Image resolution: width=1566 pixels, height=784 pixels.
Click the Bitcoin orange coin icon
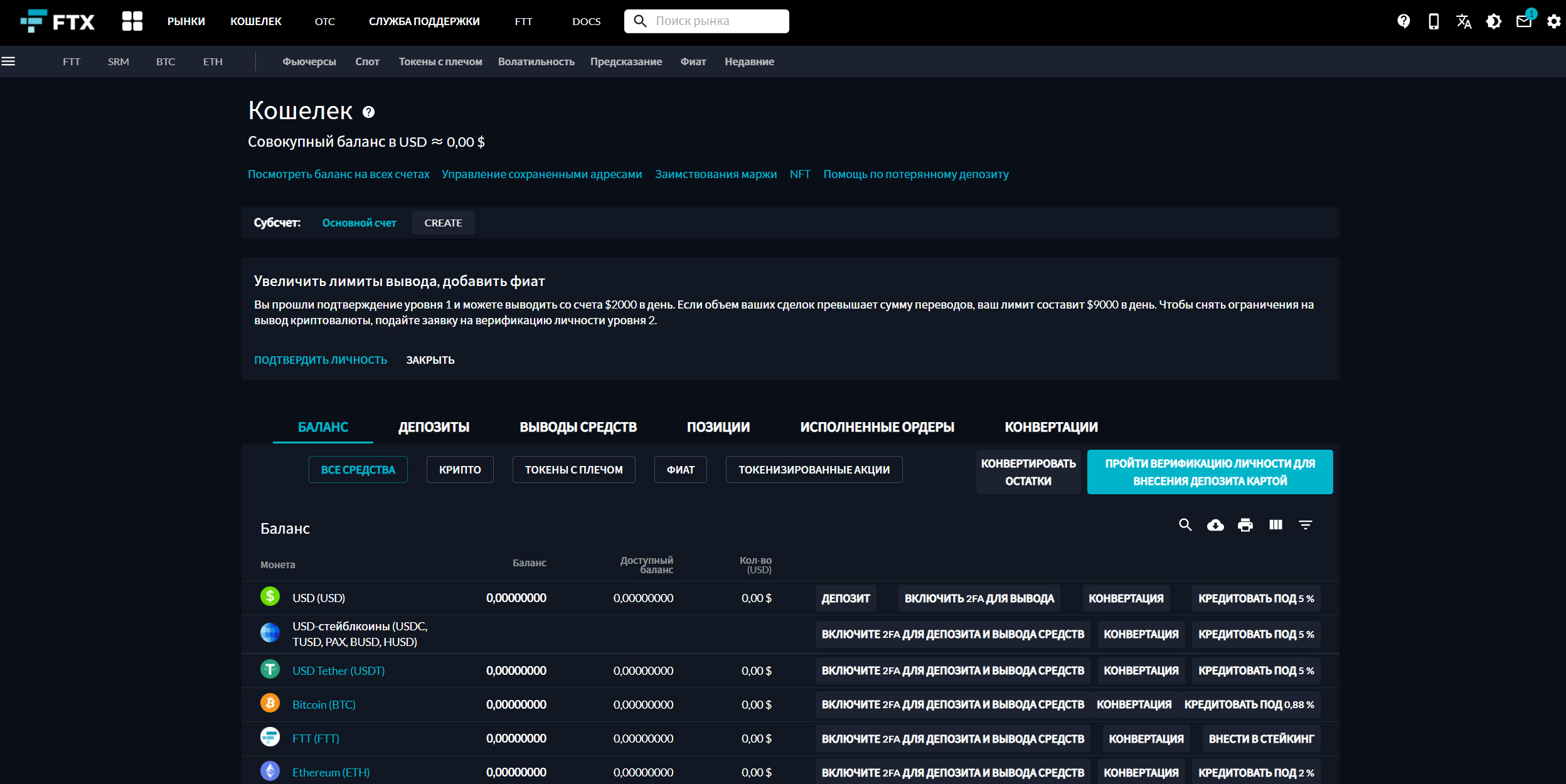(x=270, y=702)
